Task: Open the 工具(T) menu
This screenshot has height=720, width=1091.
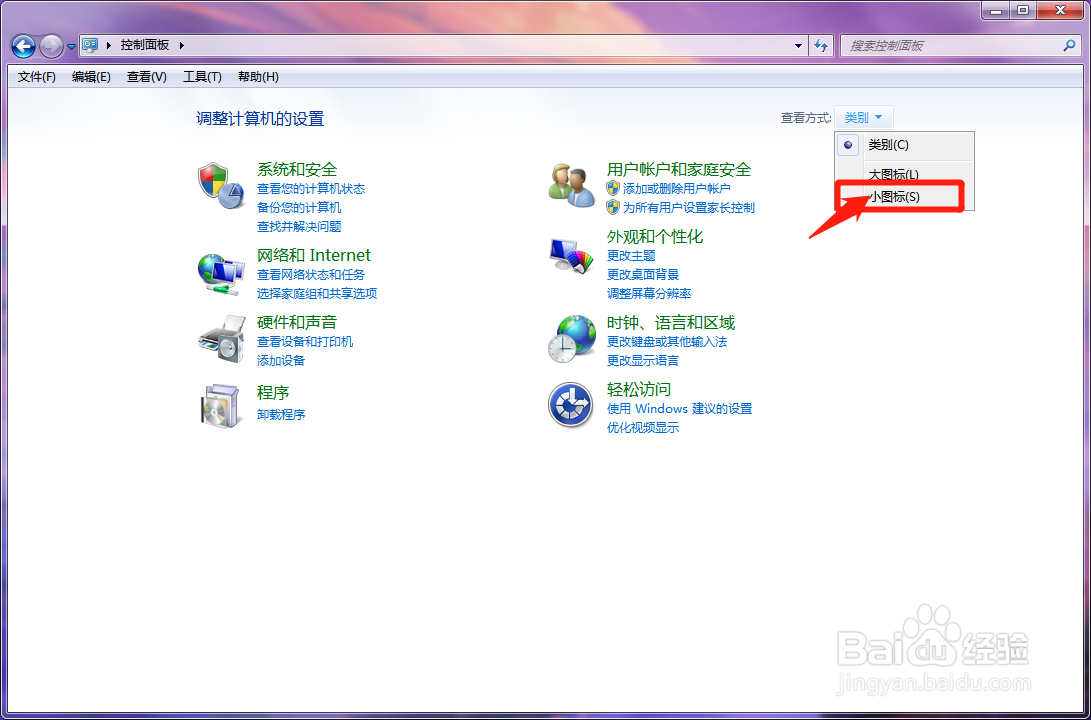Action: [202, 77]
